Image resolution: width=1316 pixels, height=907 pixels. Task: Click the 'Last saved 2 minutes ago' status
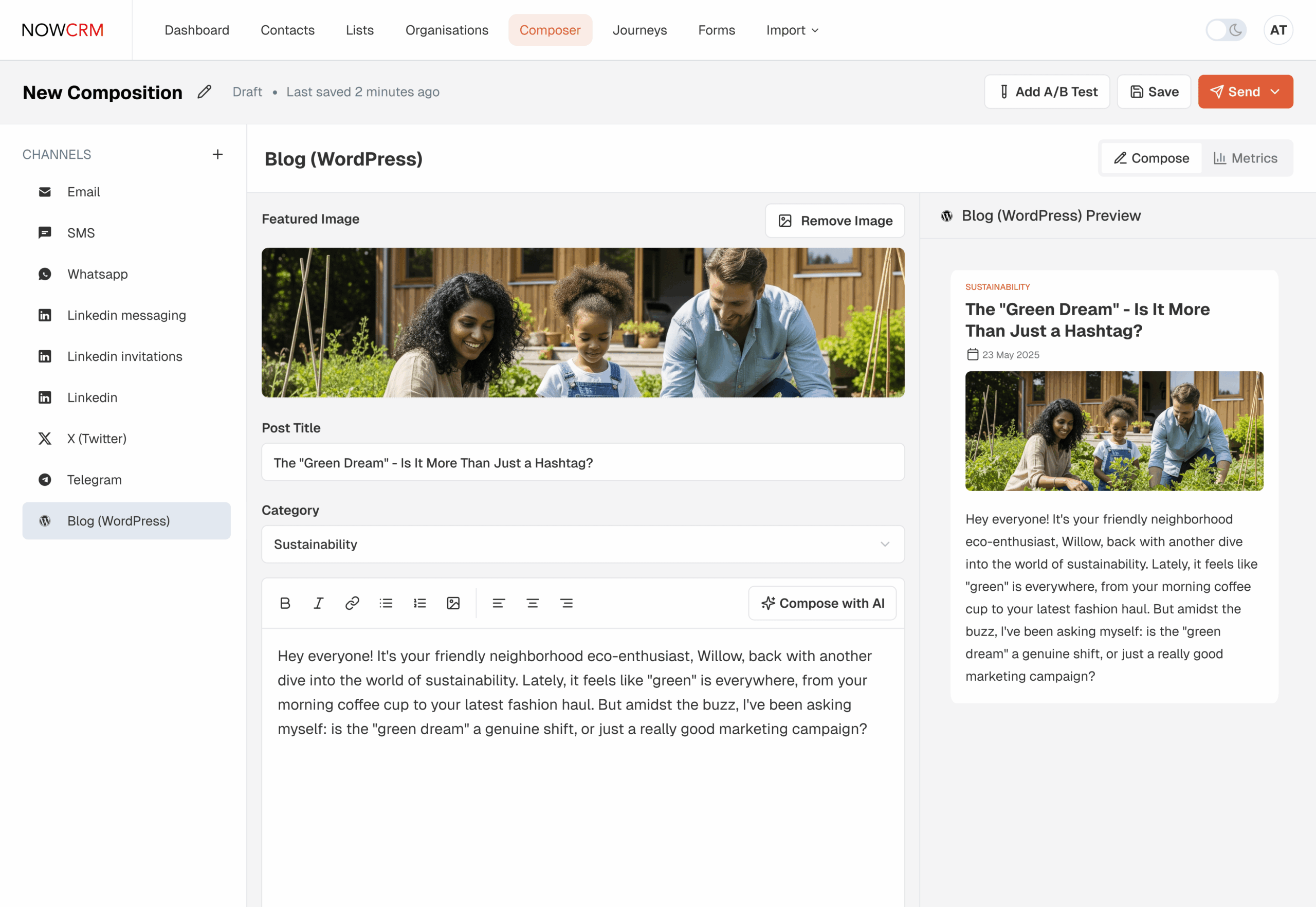pos(362,92)
